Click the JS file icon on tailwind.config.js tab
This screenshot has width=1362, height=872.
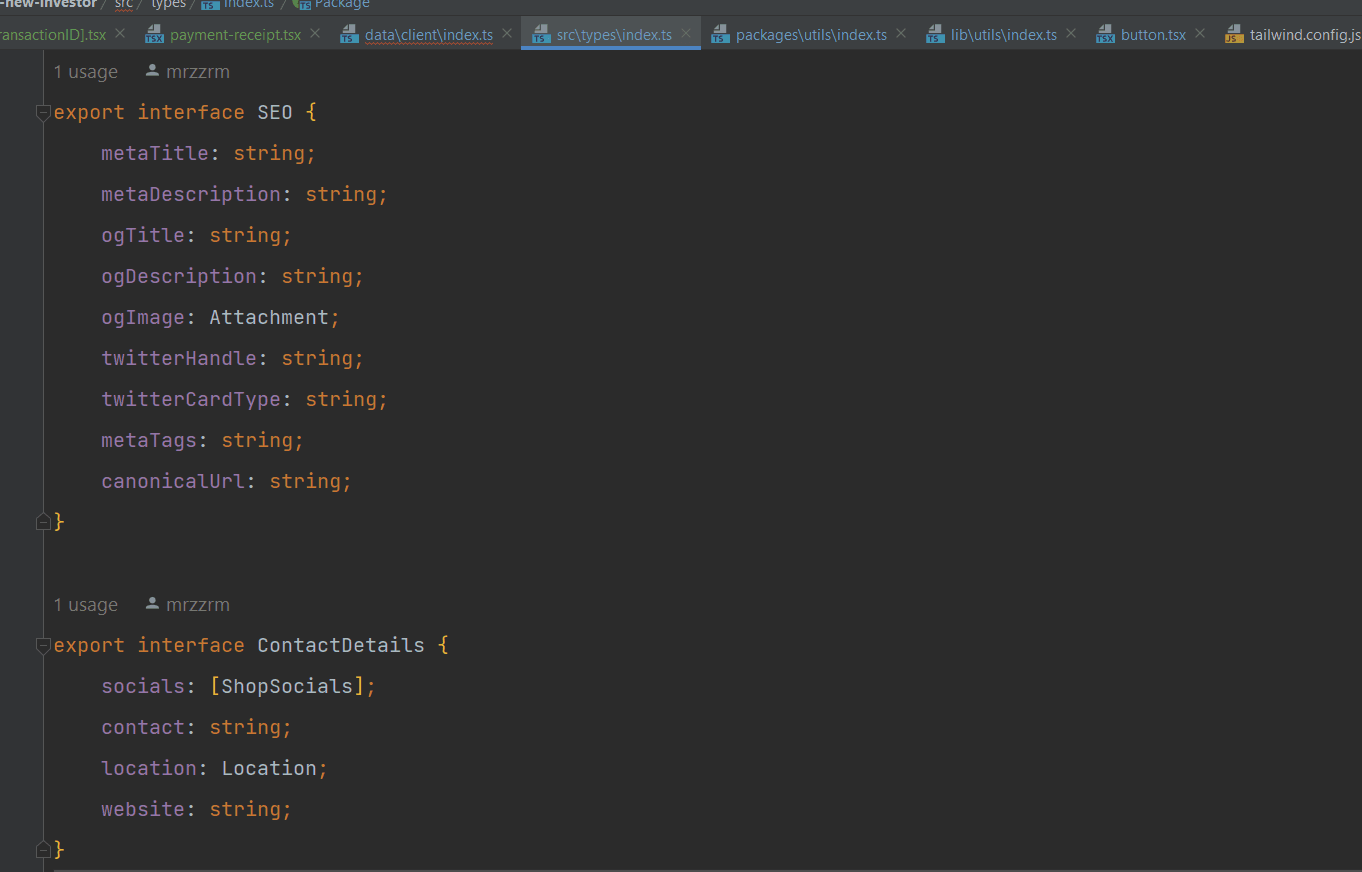tap(1234, 35)
